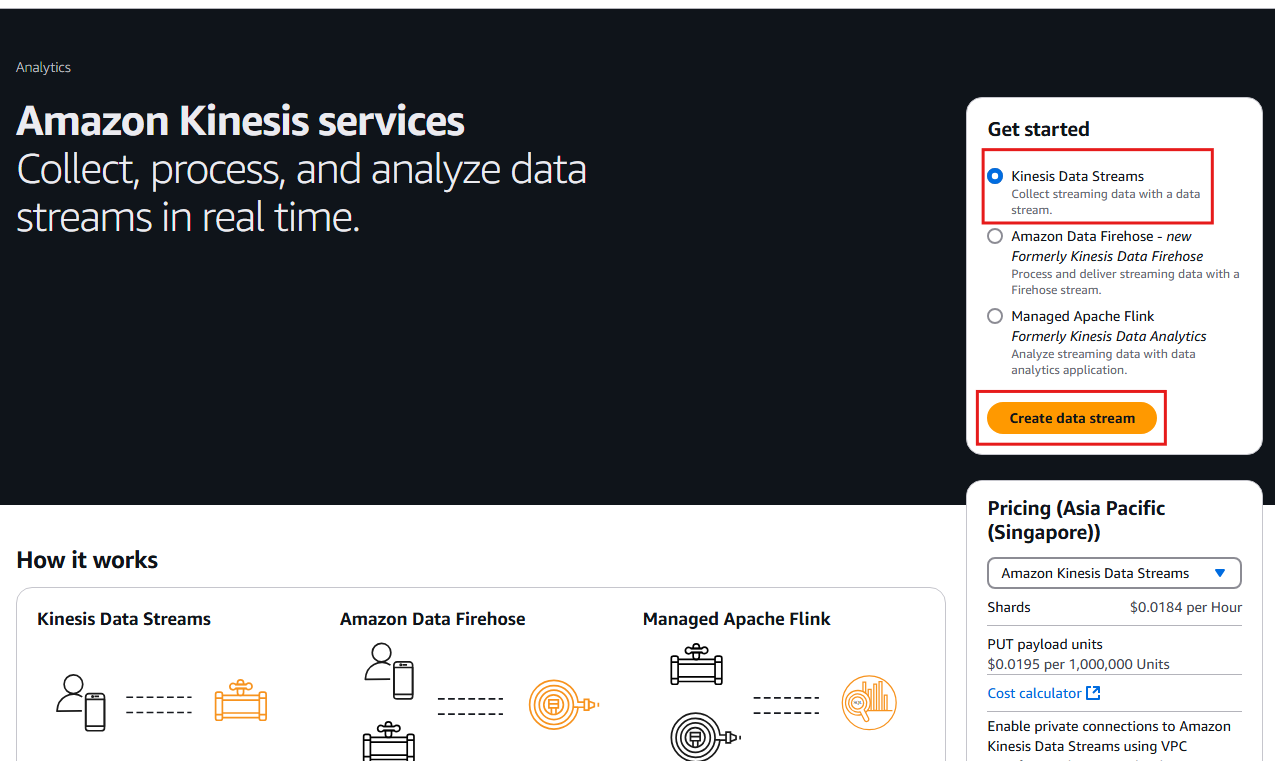Select Managed Apache Flink radio option
The width and height of the screenshot is (1275, 761).
coord(995,316)
